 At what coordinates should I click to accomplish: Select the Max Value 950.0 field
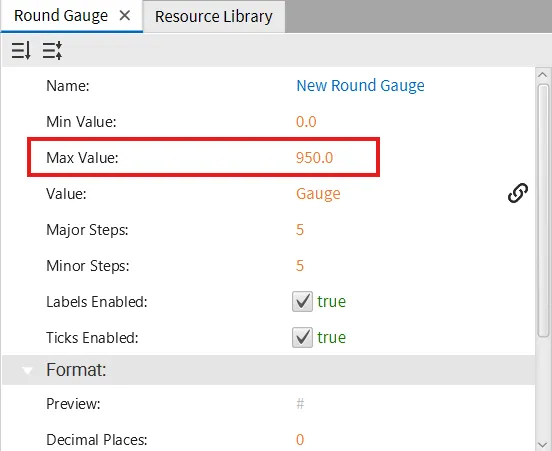click(x=314, y=158)
